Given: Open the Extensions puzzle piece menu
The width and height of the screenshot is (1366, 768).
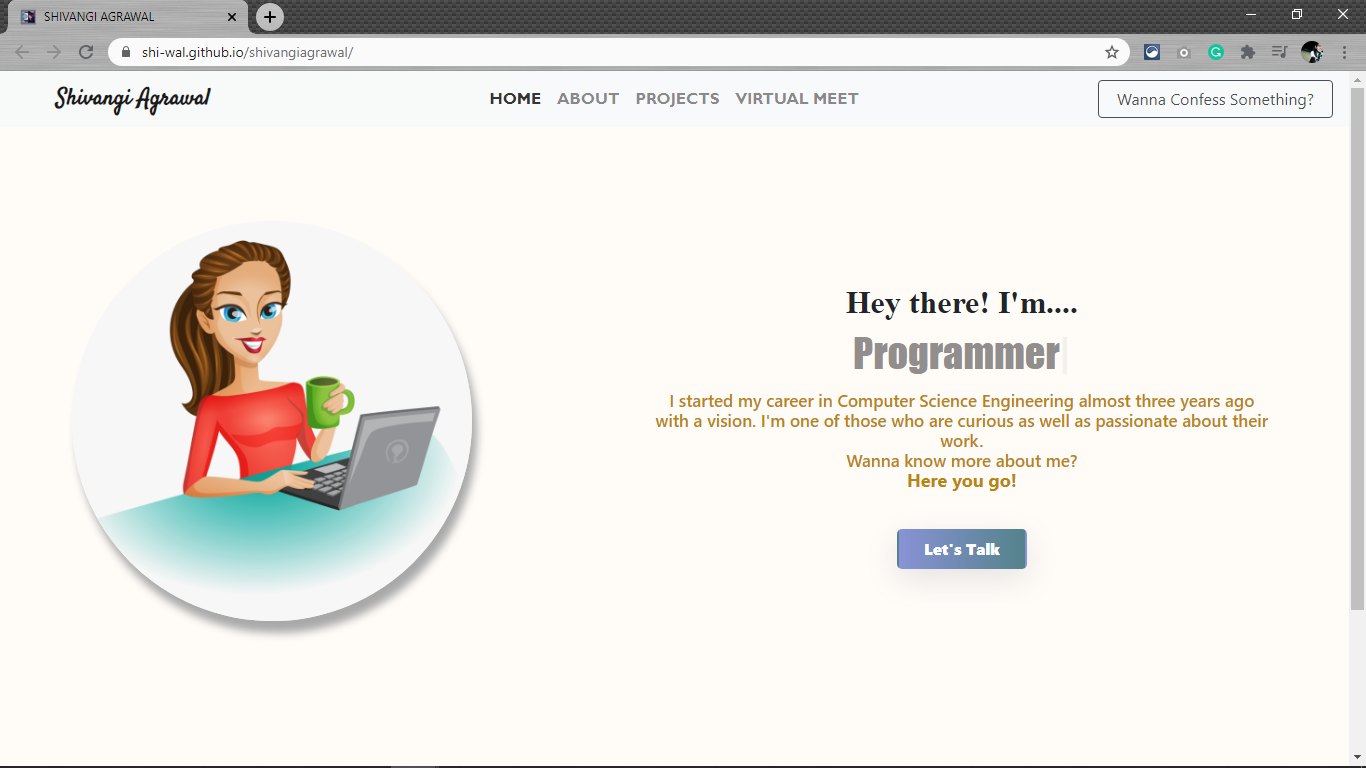Looking at the screenshot, I should pyautogui.click(x=1248, y=52).
